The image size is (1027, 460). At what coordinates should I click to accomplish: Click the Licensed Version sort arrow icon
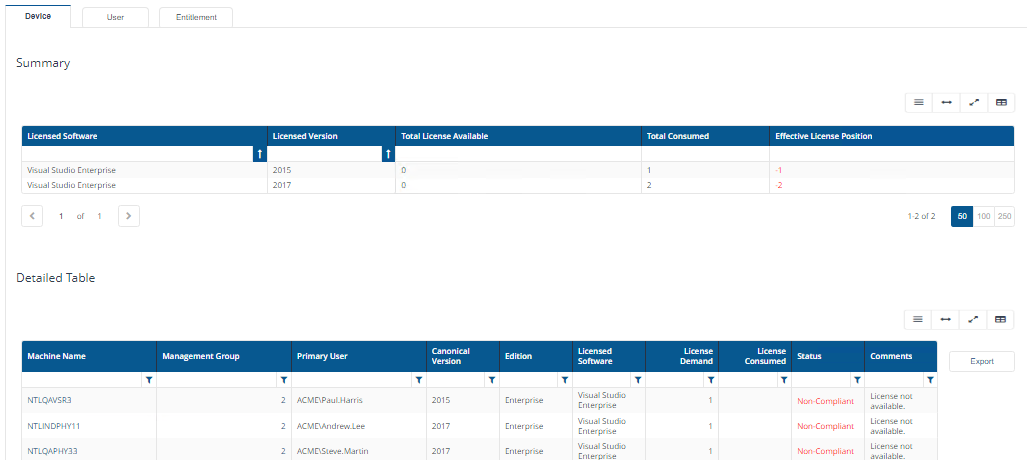[388, 154]
